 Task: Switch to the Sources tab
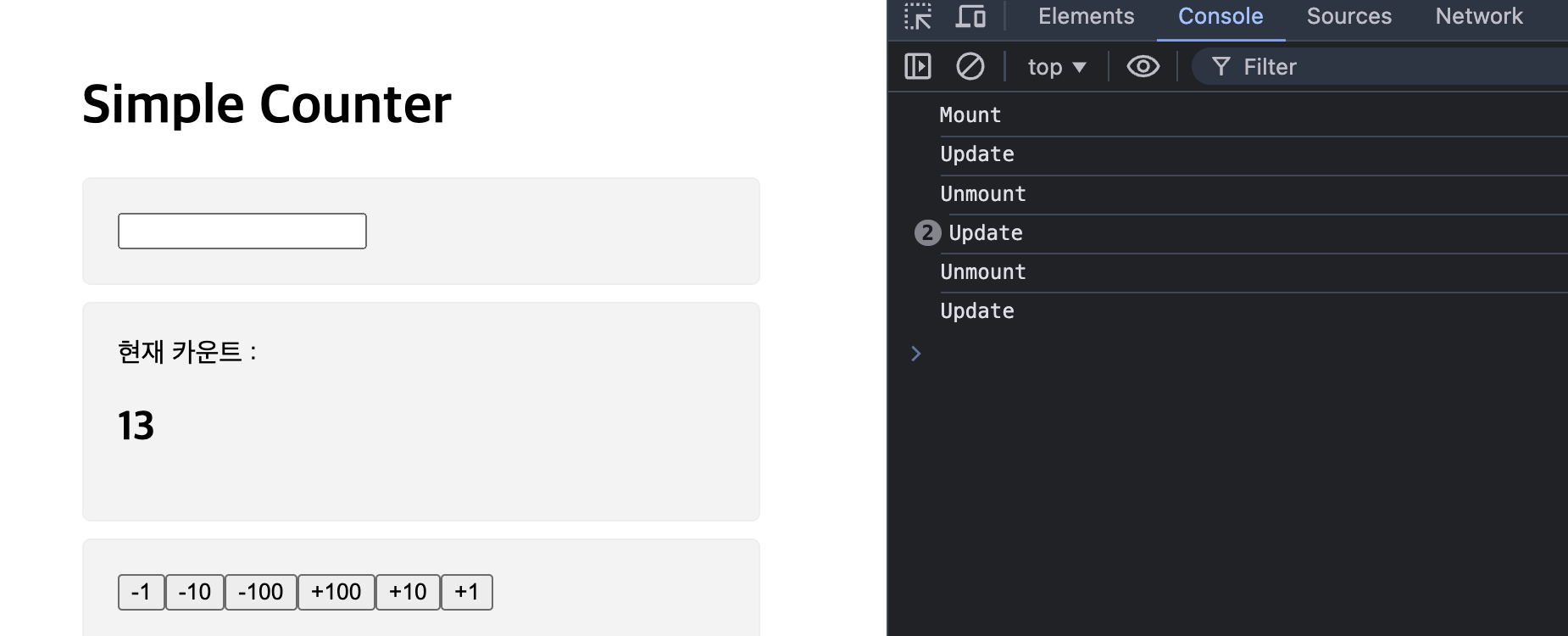click(x=1348, y=16)
